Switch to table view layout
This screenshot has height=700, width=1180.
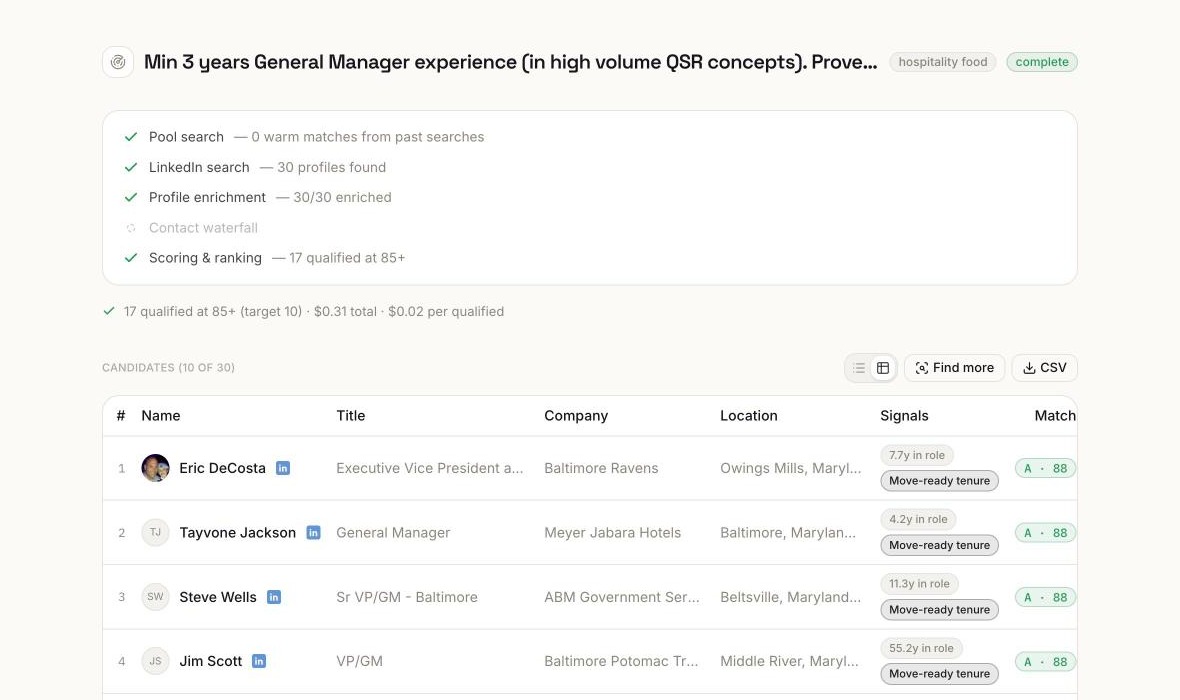(x=883, y=368)
